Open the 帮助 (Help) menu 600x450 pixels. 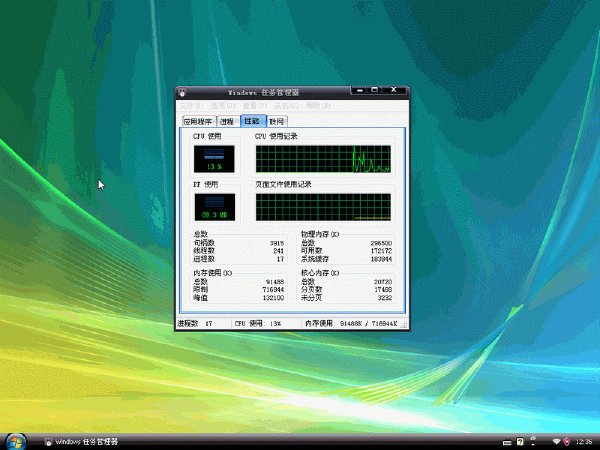click(318, 105)
